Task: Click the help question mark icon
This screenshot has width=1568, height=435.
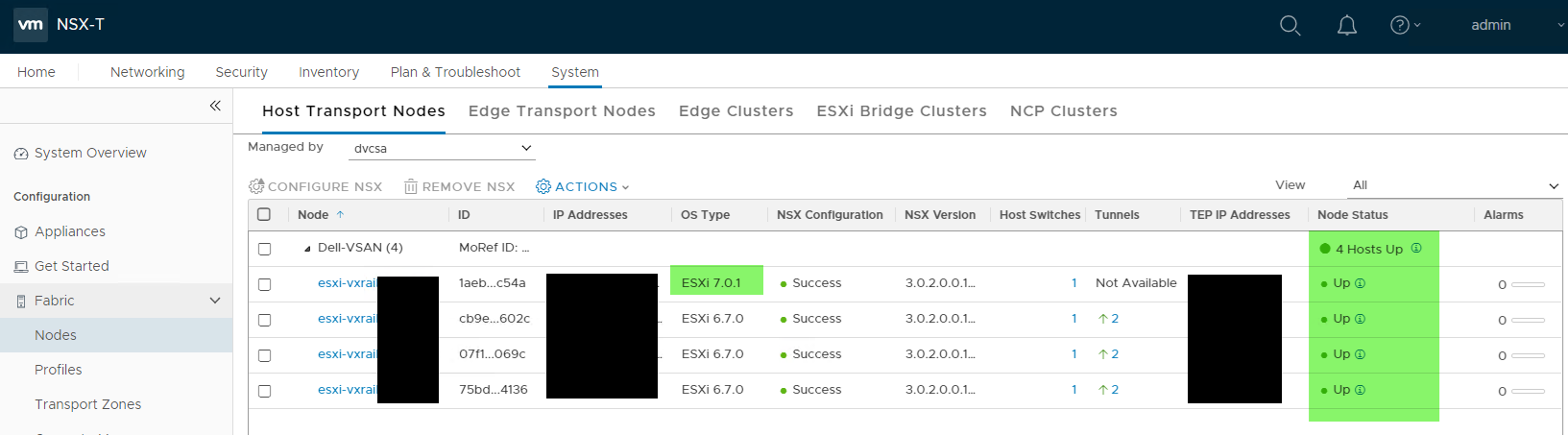Action: click(1400, 26)
